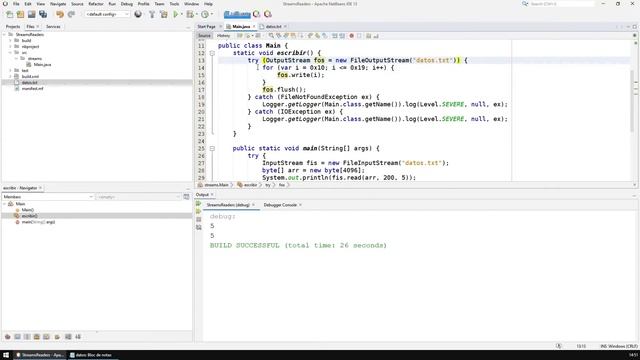Click the second green re-run icon in Output panel
This screenshot has height=360, width=640.
(x=199, y=211)
